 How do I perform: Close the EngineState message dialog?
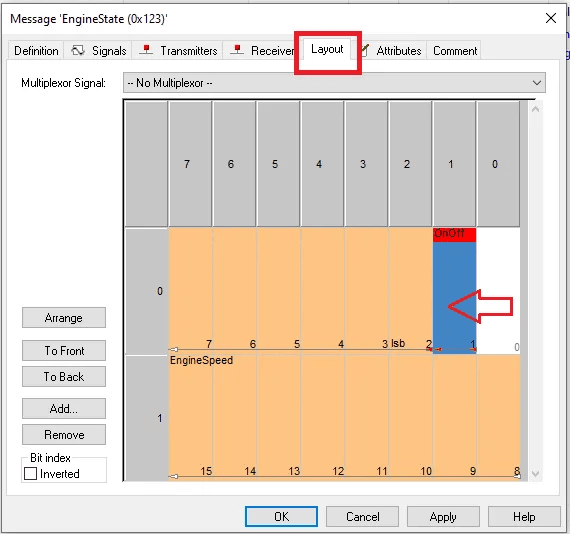tap(551, 18)
